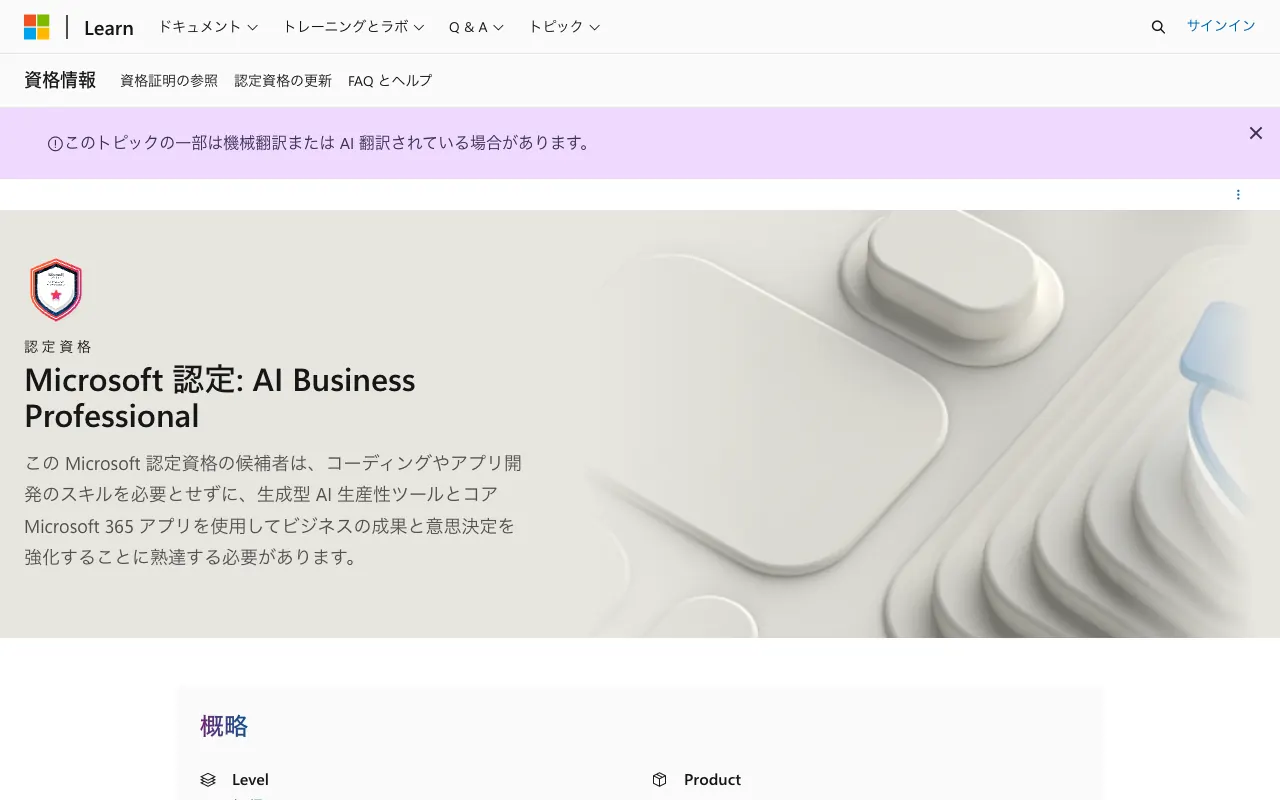Click the 概略 section heading
This screenshot has width=1280, height=800.
[224, 727]
